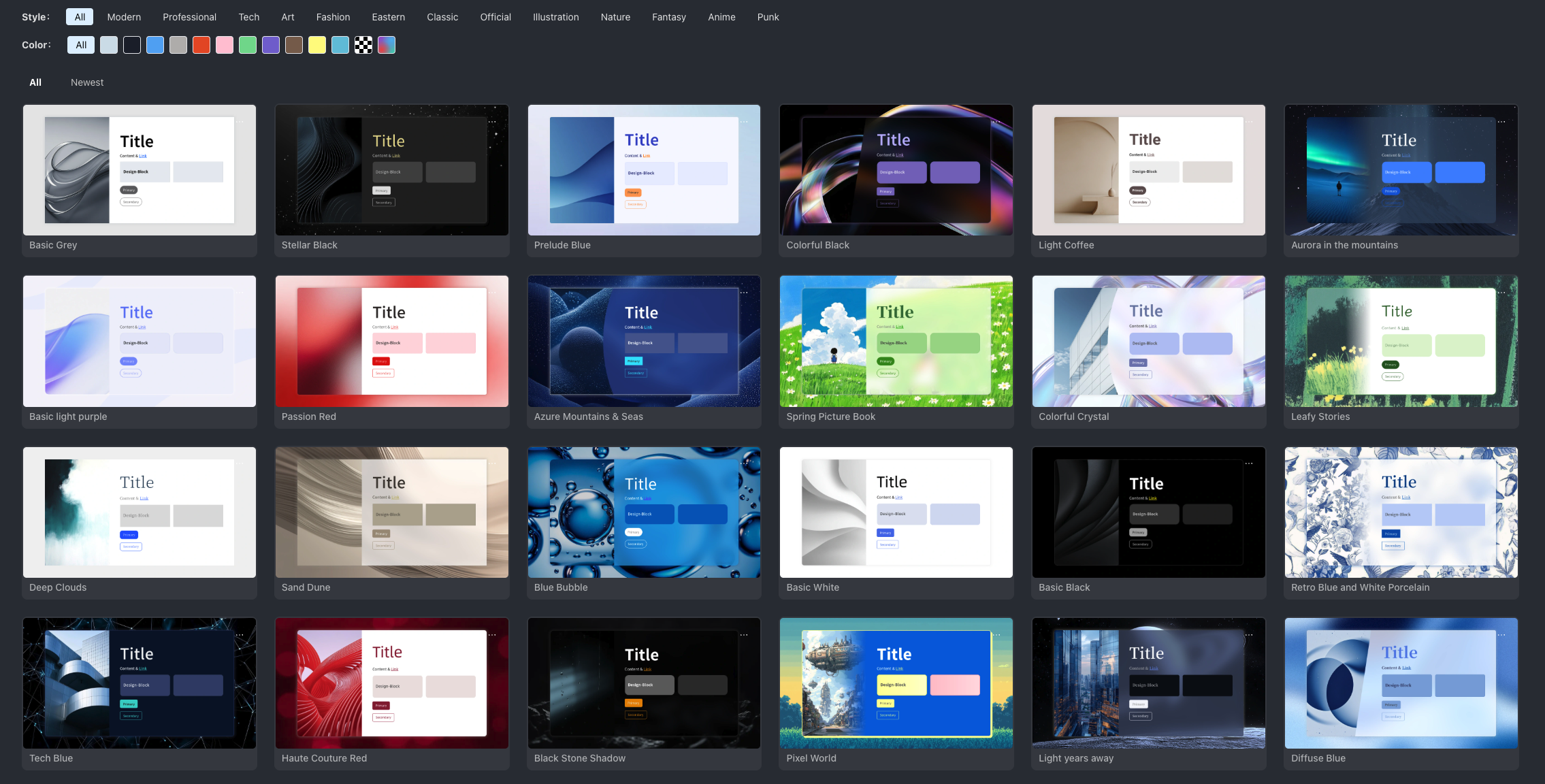Screen dimensions: 1545x784
Task: Switch to the Newest sort tab
Action: pos(87,82)
